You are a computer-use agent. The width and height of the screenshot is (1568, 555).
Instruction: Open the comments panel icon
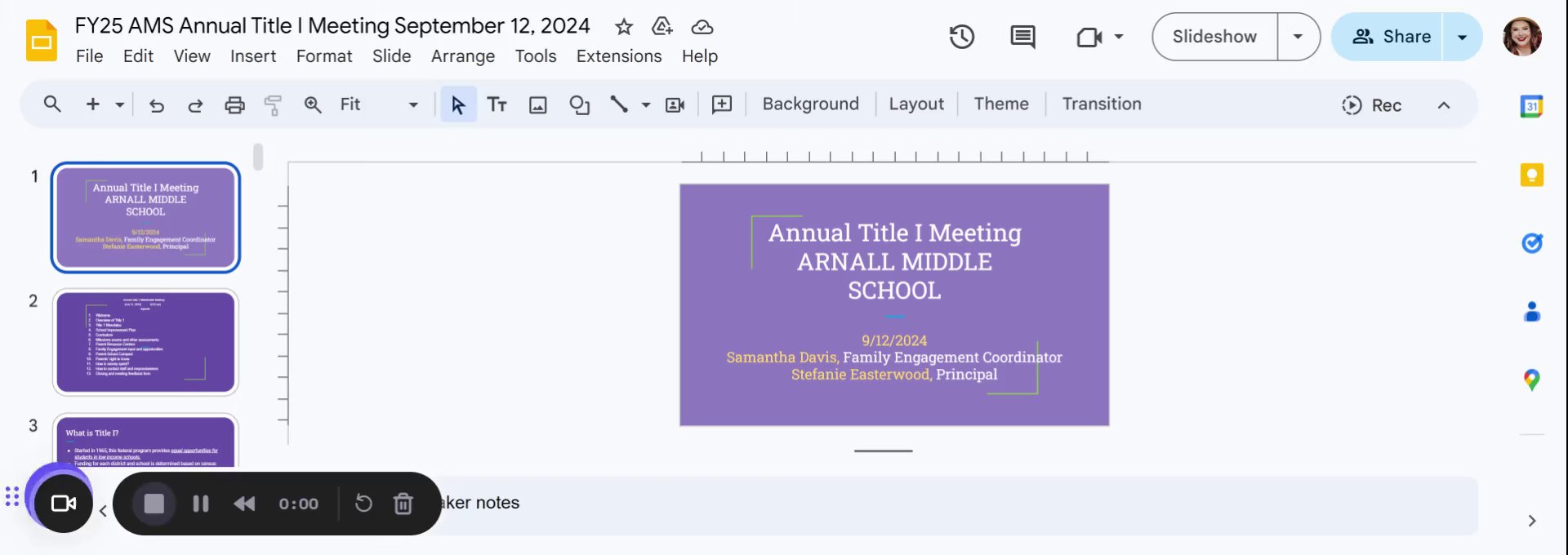(1022, 37)
